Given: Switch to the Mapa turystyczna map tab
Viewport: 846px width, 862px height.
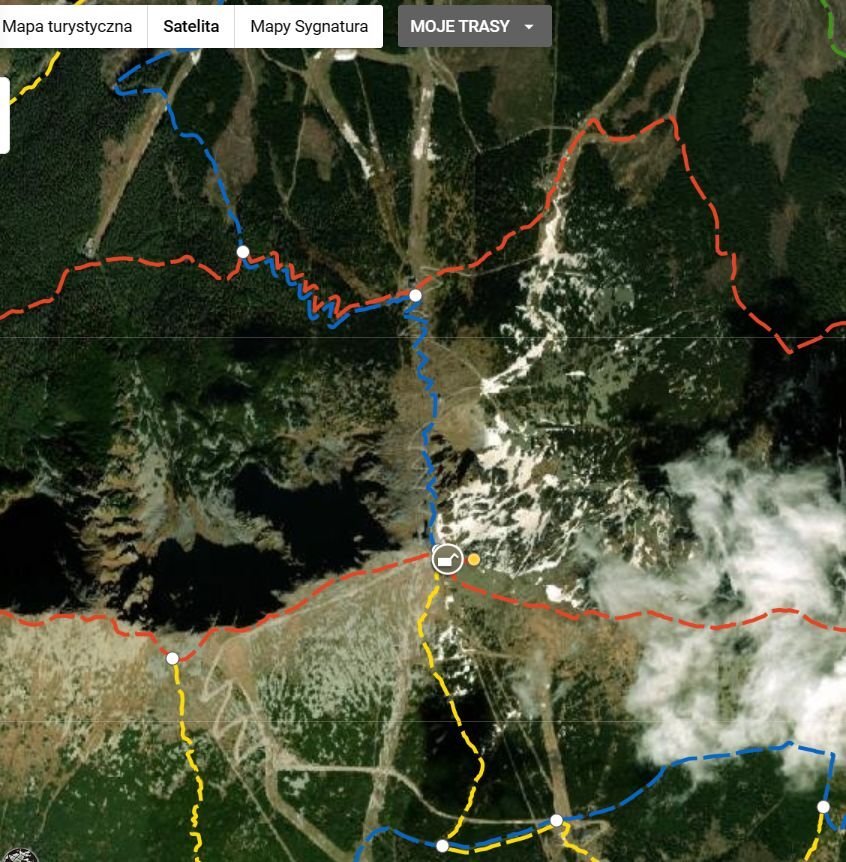Looking at the screenshot, I should [68, 26].
